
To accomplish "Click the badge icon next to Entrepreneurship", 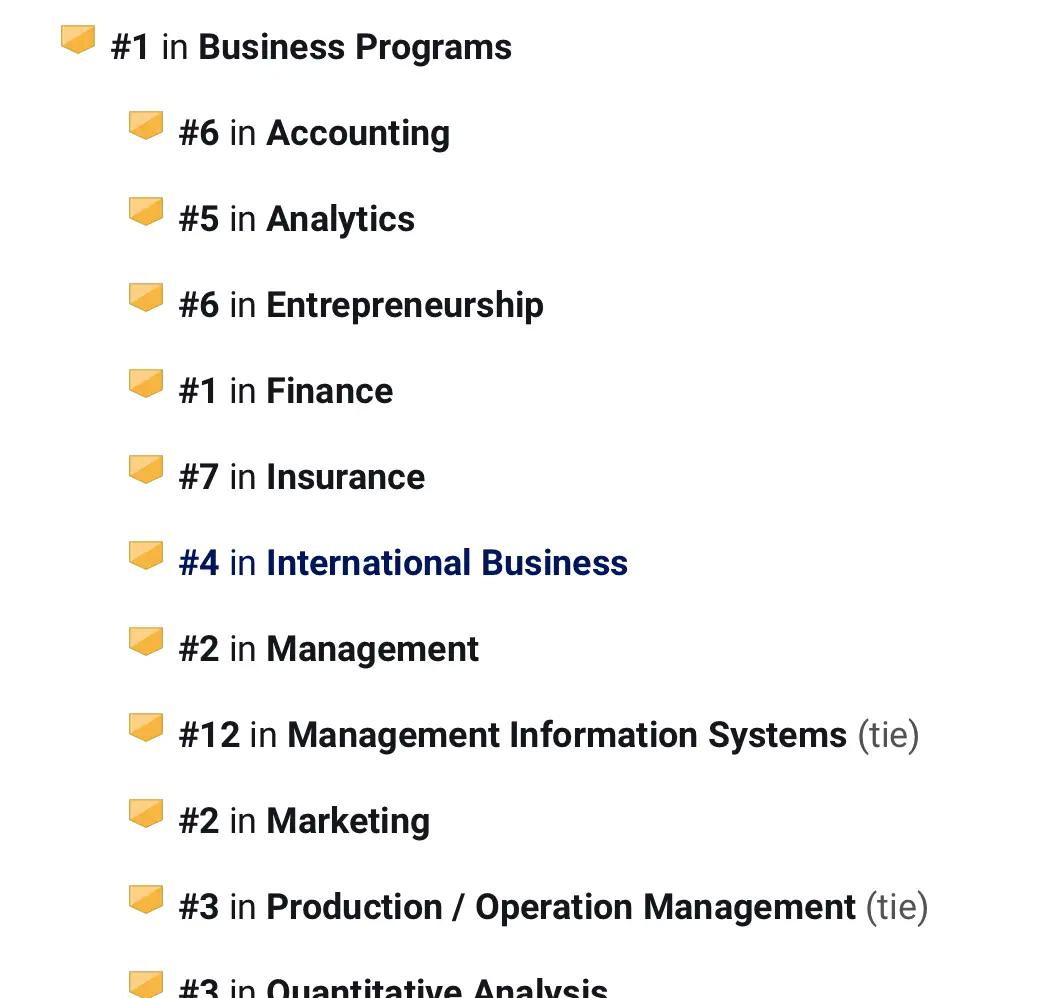I will [x=146, y=297].
